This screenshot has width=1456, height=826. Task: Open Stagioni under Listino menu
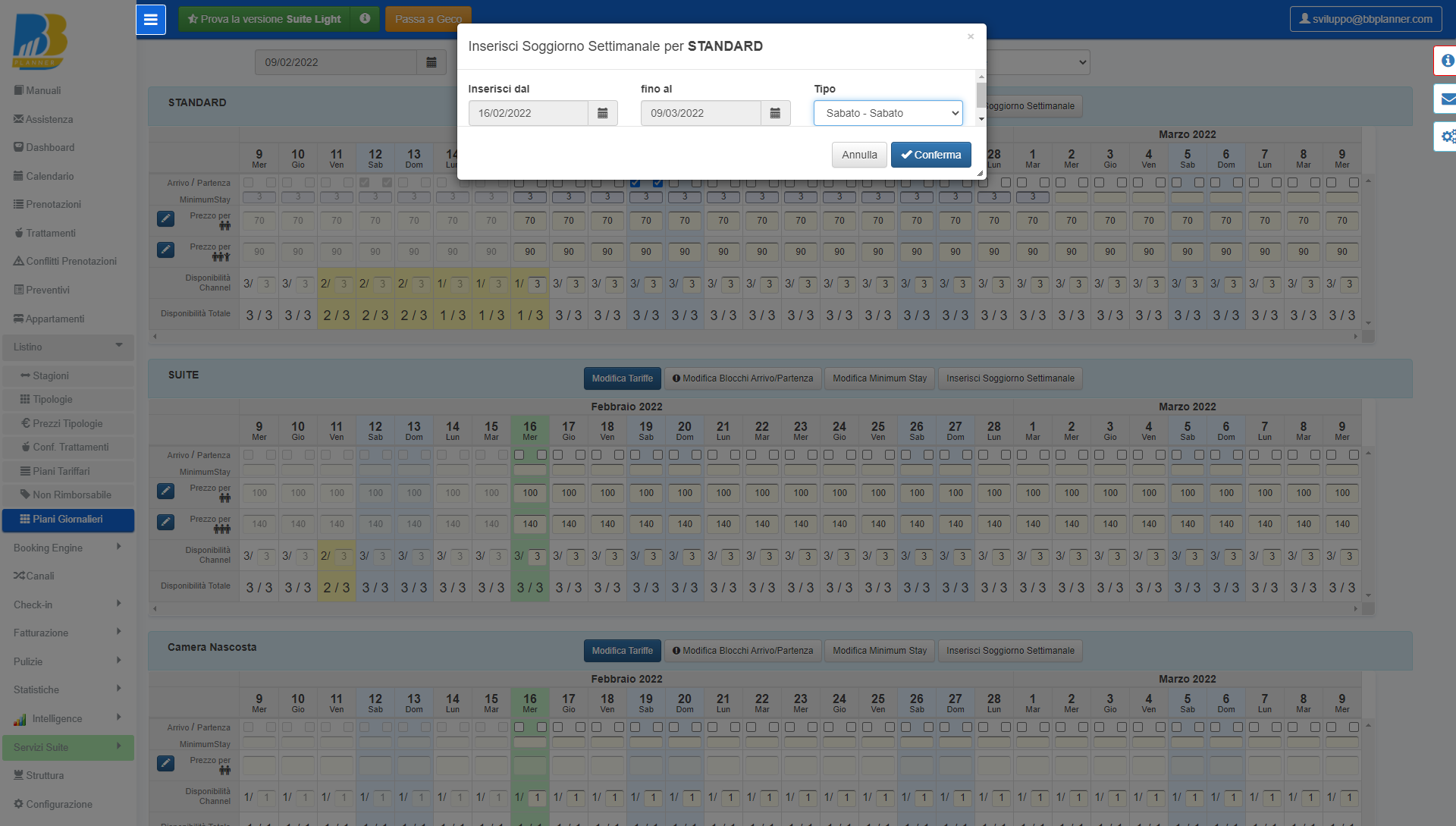click(x=50, y=375)
